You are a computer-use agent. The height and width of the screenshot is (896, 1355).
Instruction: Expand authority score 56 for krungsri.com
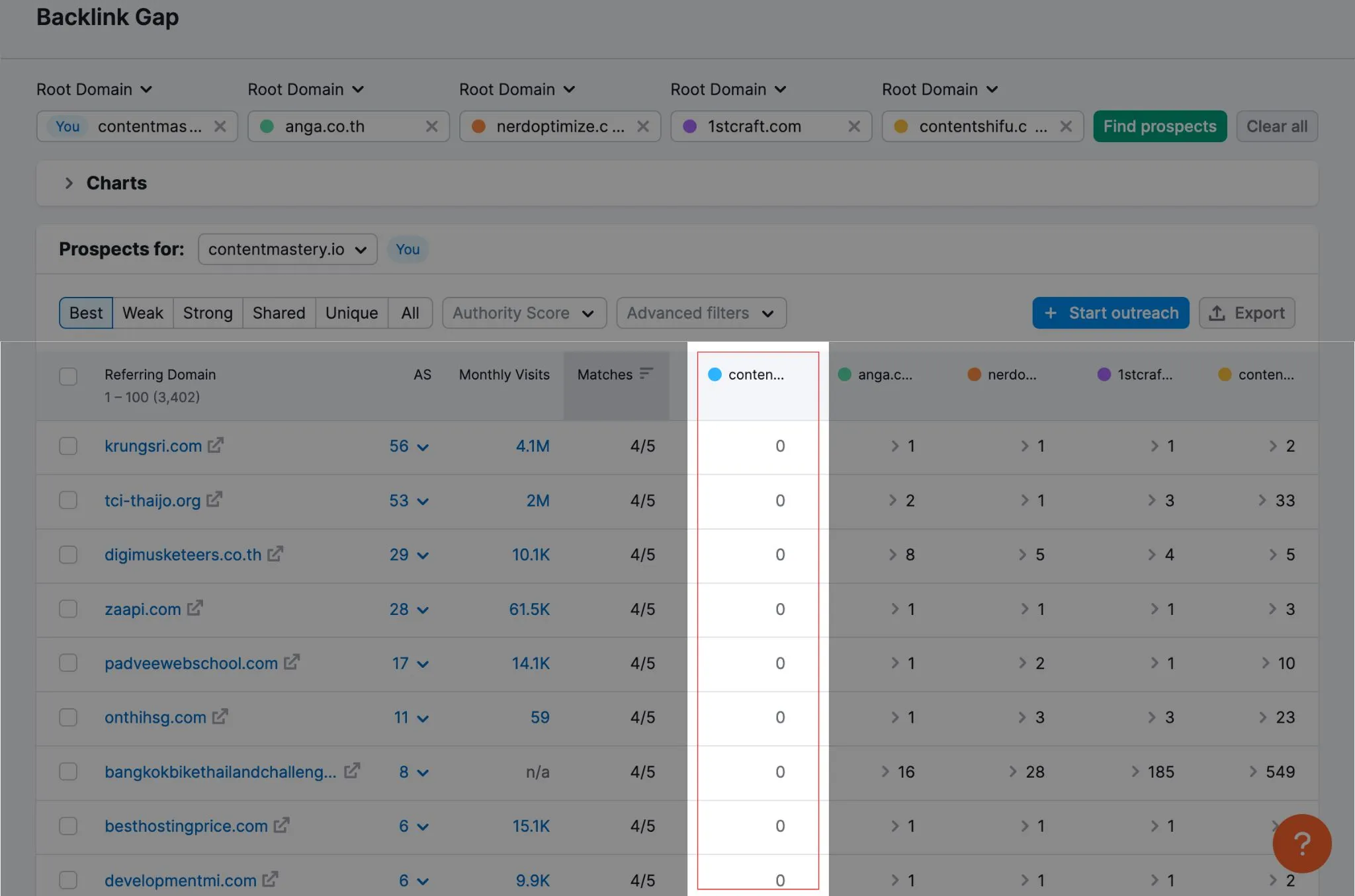[x=409, y=446]
